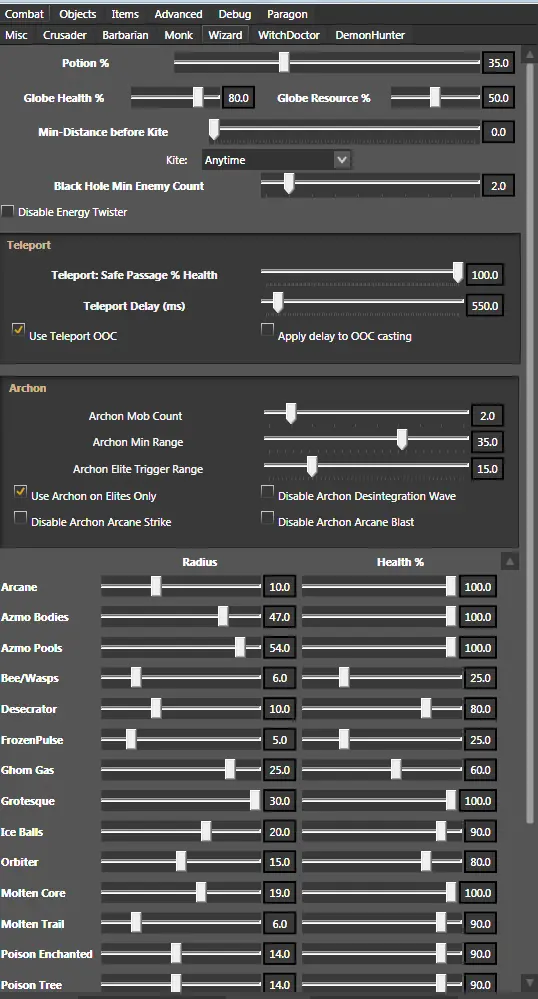Switch to the Items tab
Screen dimensions: 538x999
pyautogui.click(x=125, y=14)
